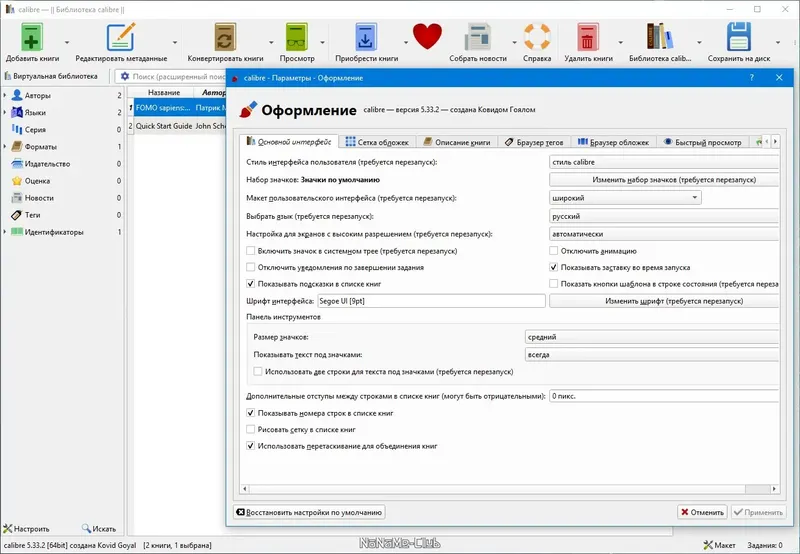Click the Шрифт интерфейса field Segoe UI

[x=431, y=301]
